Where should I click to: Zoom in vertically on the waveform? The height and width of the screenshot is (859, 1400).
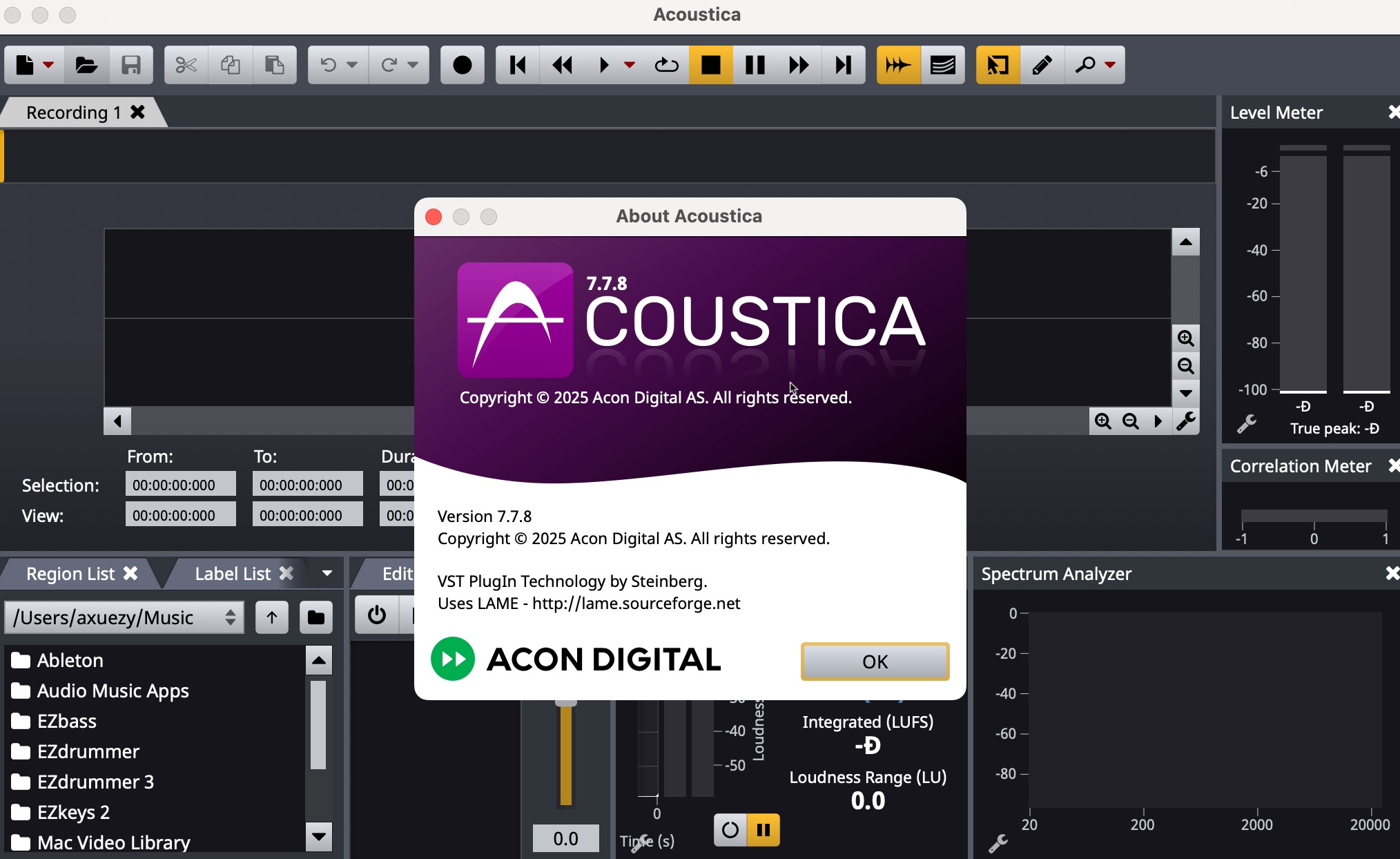[1186, 338]
